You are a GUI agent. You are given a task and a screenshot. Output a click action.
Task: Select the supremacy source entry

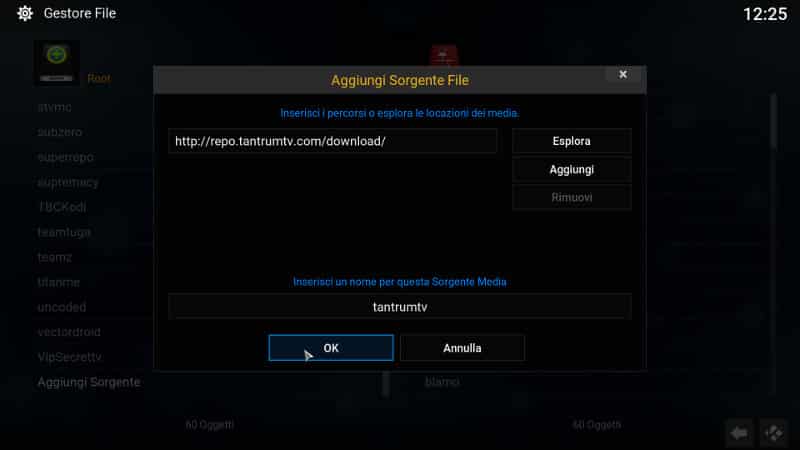pos(68,182)
